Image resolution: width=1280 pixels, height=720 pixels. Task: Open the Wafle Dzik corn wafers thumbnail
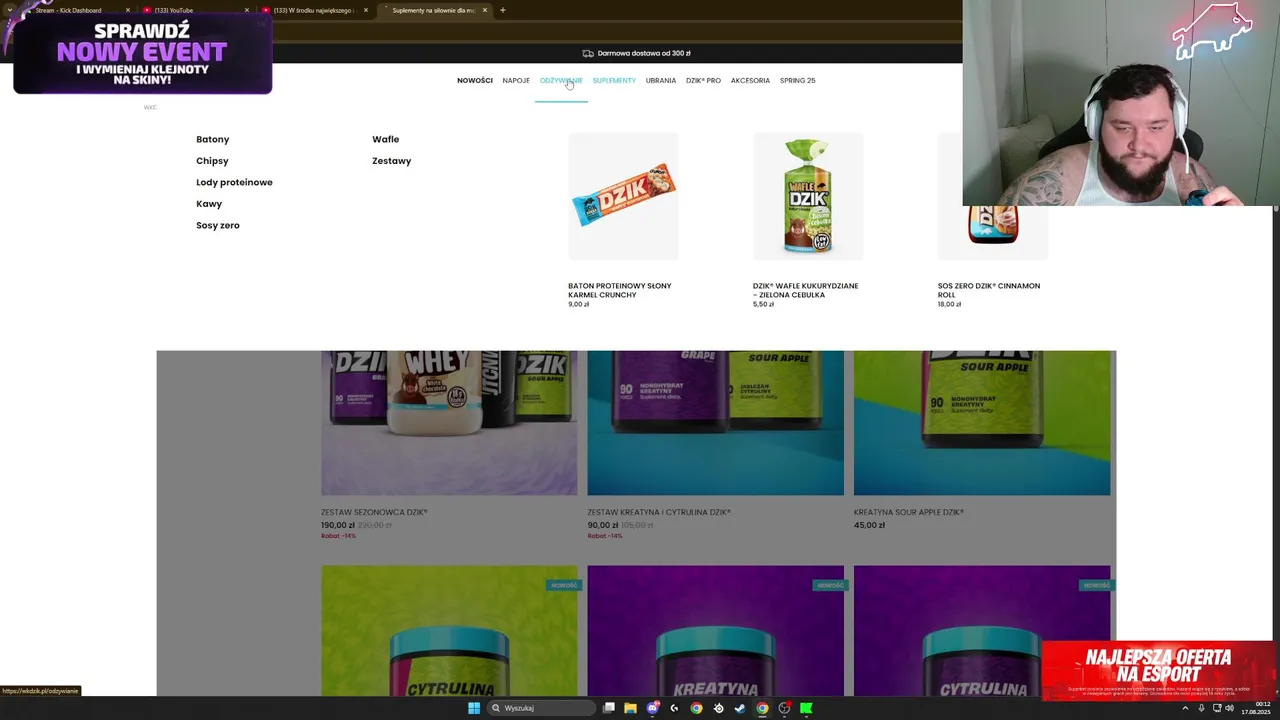click(x=808, y=197)
